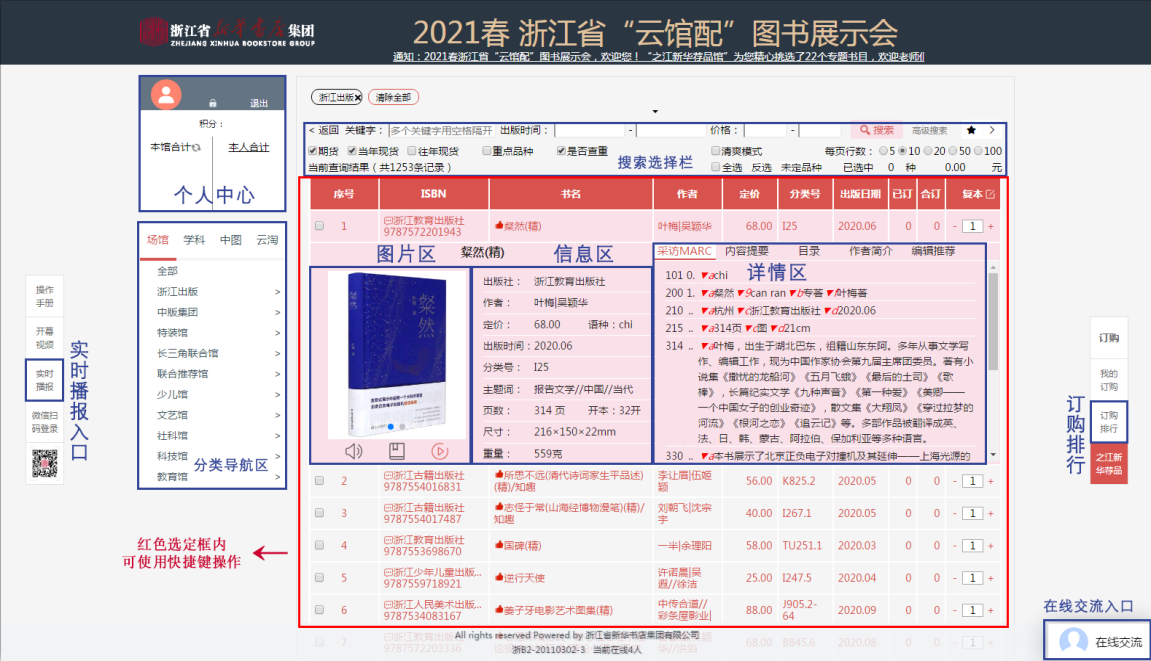Open the 内容提要 detail tab
This screenshot has width=1151, height=661.
tap(747, 252)
